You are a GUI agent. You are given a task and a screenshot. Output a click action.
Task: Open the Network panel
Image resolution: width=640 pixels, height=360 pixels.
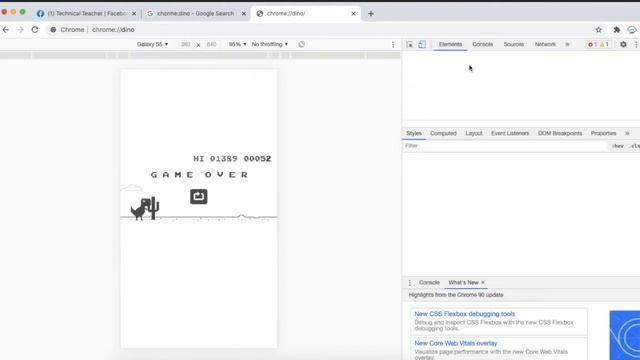(545, 44)
